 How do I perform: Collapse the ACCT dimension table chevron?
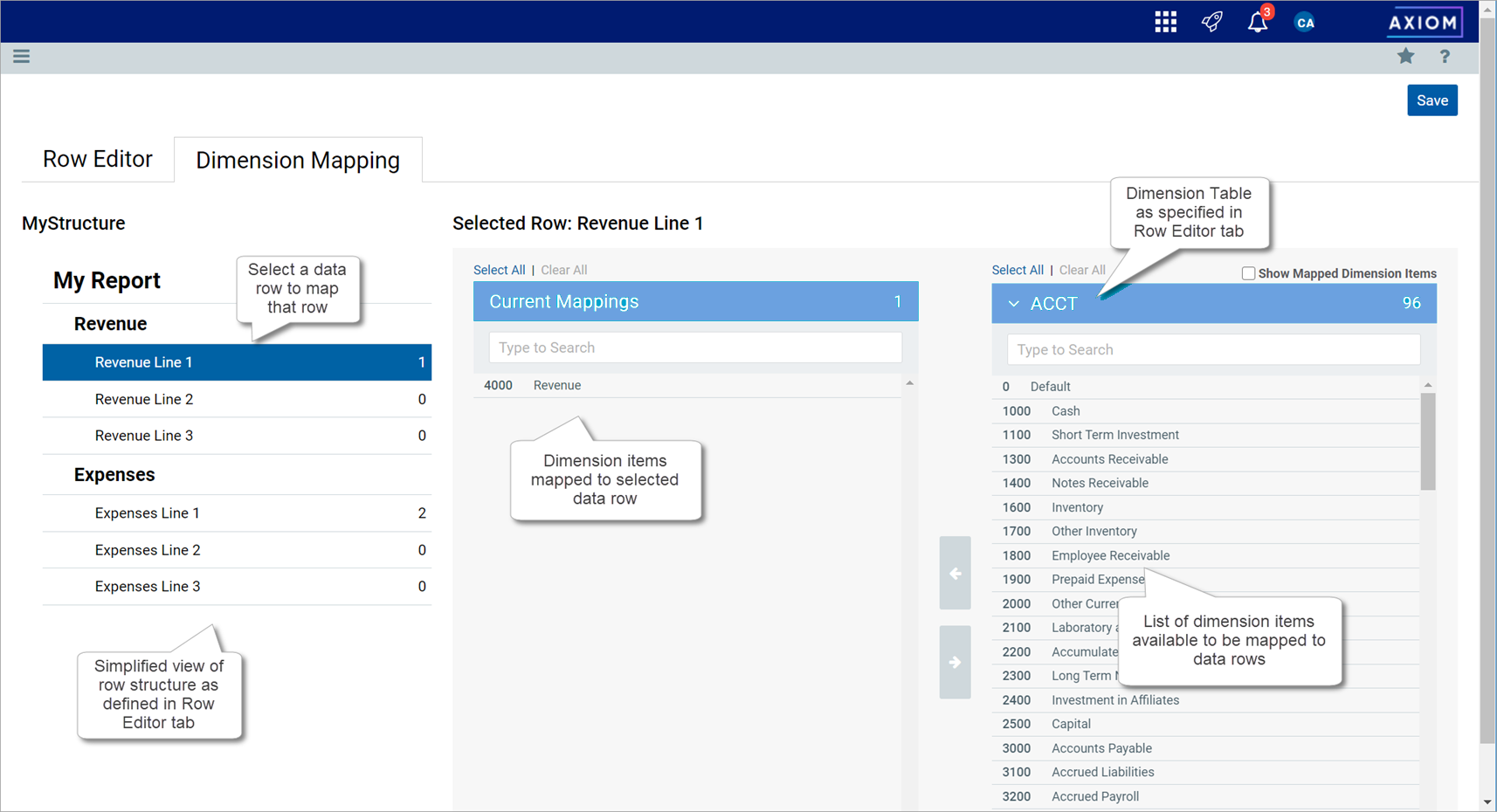(1013, 304)
